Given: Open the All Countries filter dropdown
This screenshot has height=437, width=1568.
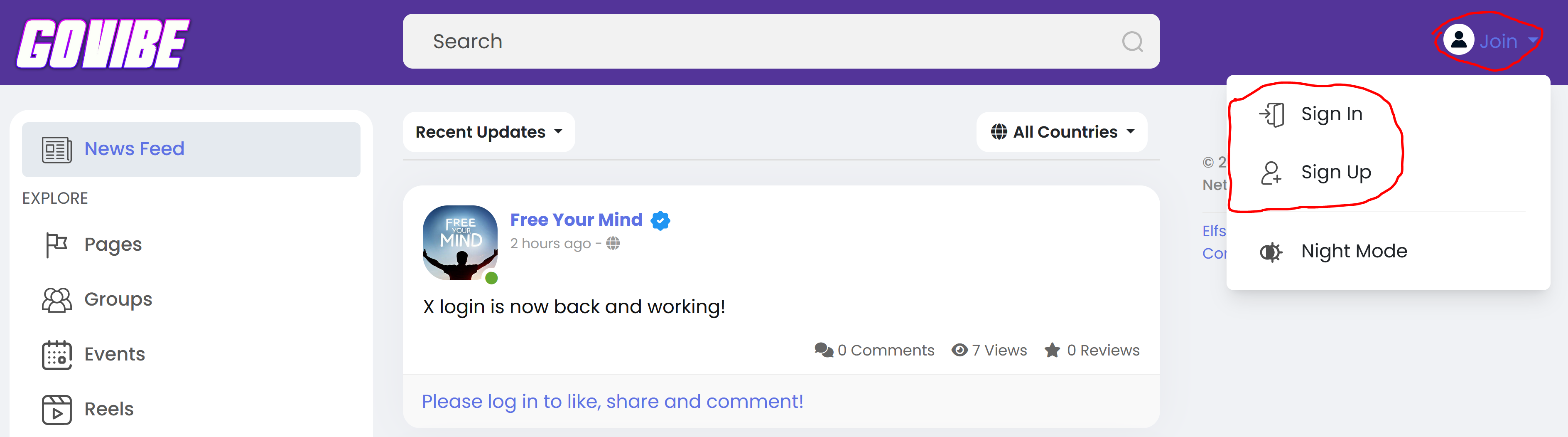Looking at the screenshot, I should (x=1062, y=132).
